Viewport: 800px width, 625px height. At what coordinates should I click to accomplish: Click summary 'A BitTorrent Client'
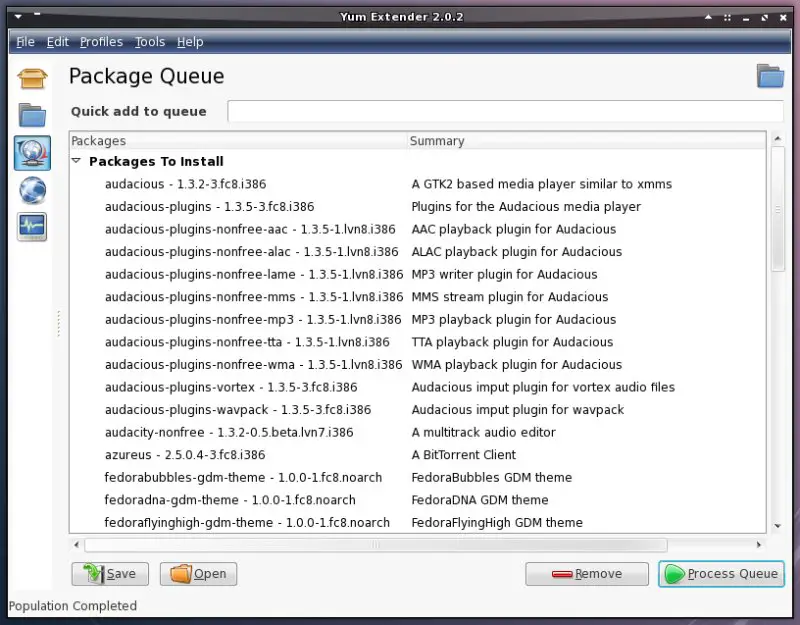tap(464, 455)
